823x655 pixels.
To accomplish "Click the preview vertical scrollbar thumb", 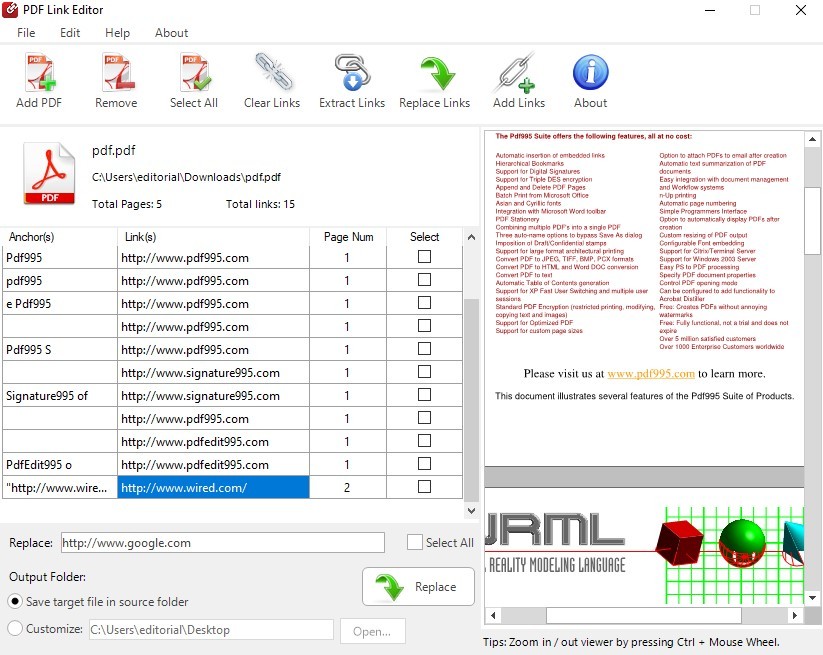I will [813, 221].
